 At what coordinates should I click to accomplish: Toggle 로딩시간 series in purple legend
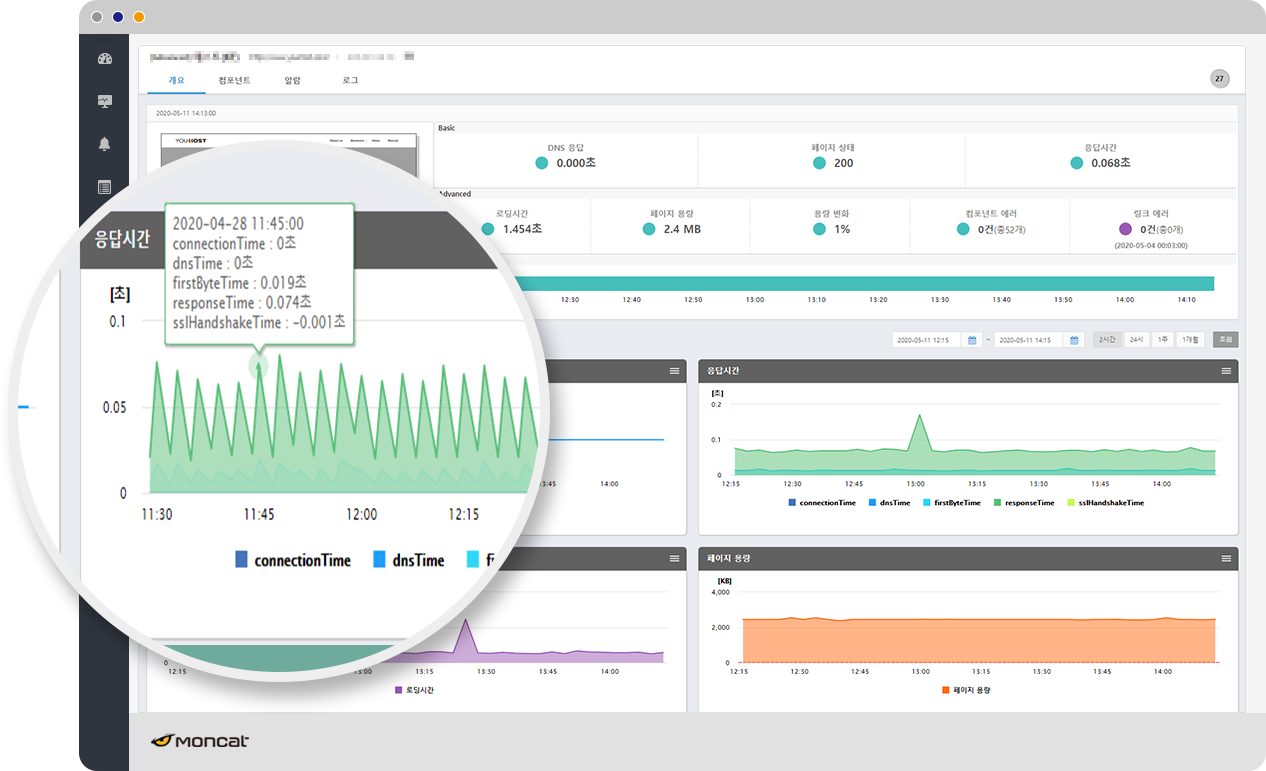(x=414, y=690)
